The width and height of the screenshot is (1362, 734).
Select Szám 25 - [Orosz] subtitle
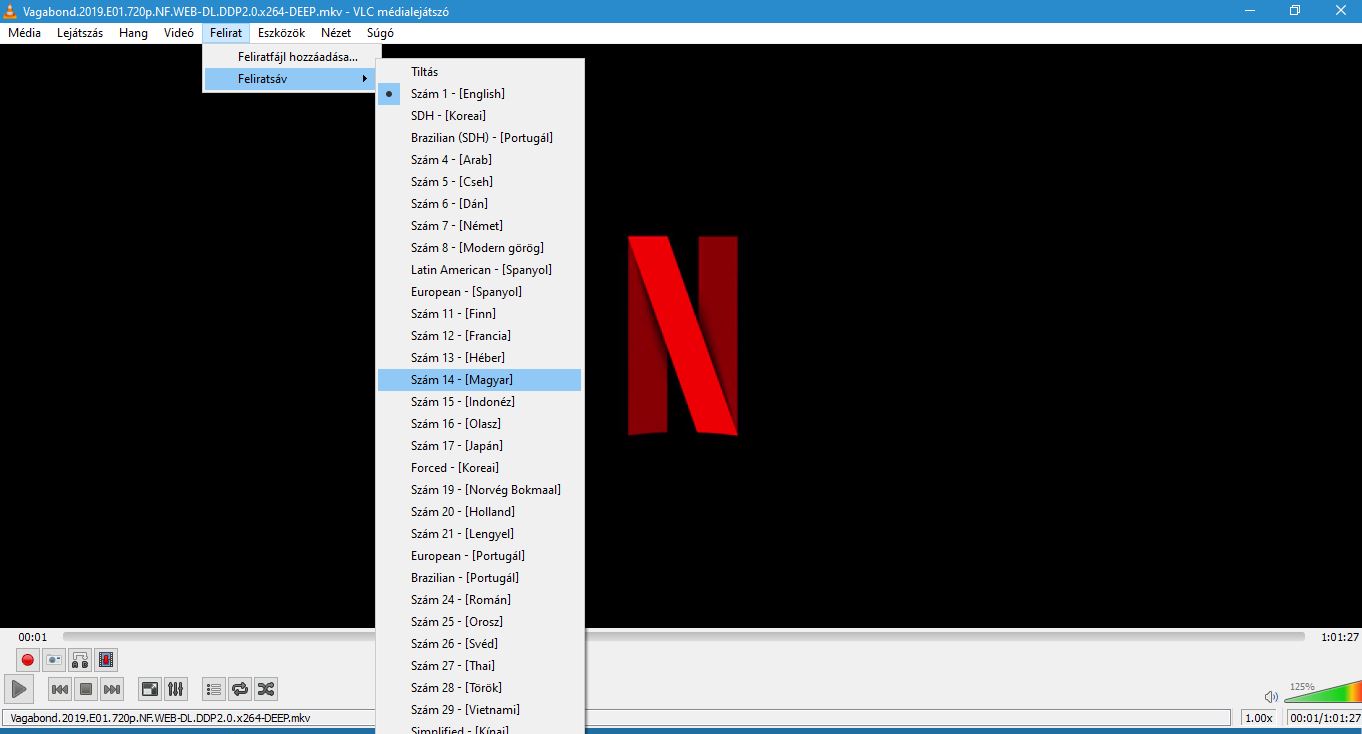point(480,622)
